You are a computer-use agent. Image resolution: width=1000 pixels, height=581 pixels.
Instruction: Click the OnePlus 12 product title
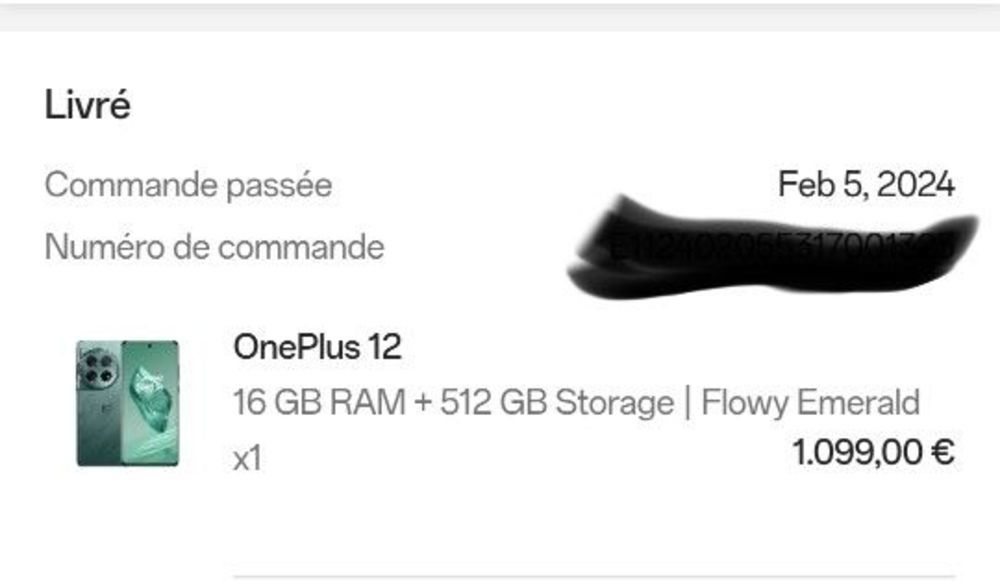(x=317, y=347)
